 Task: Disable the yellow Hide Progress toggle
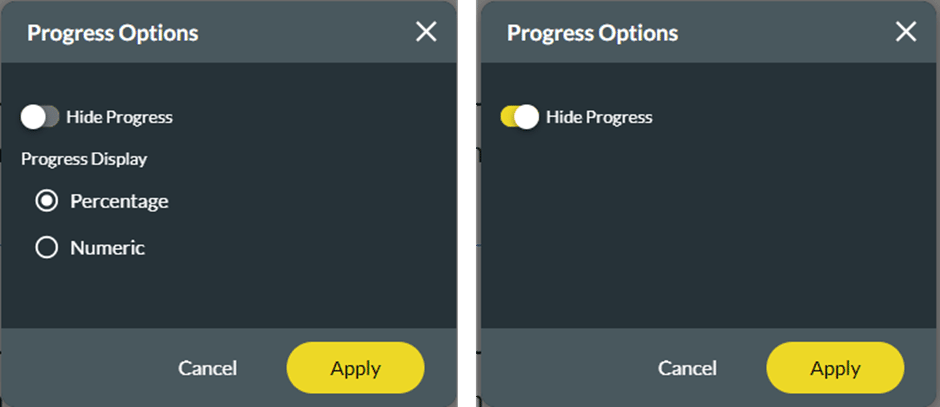click(520, 117)
